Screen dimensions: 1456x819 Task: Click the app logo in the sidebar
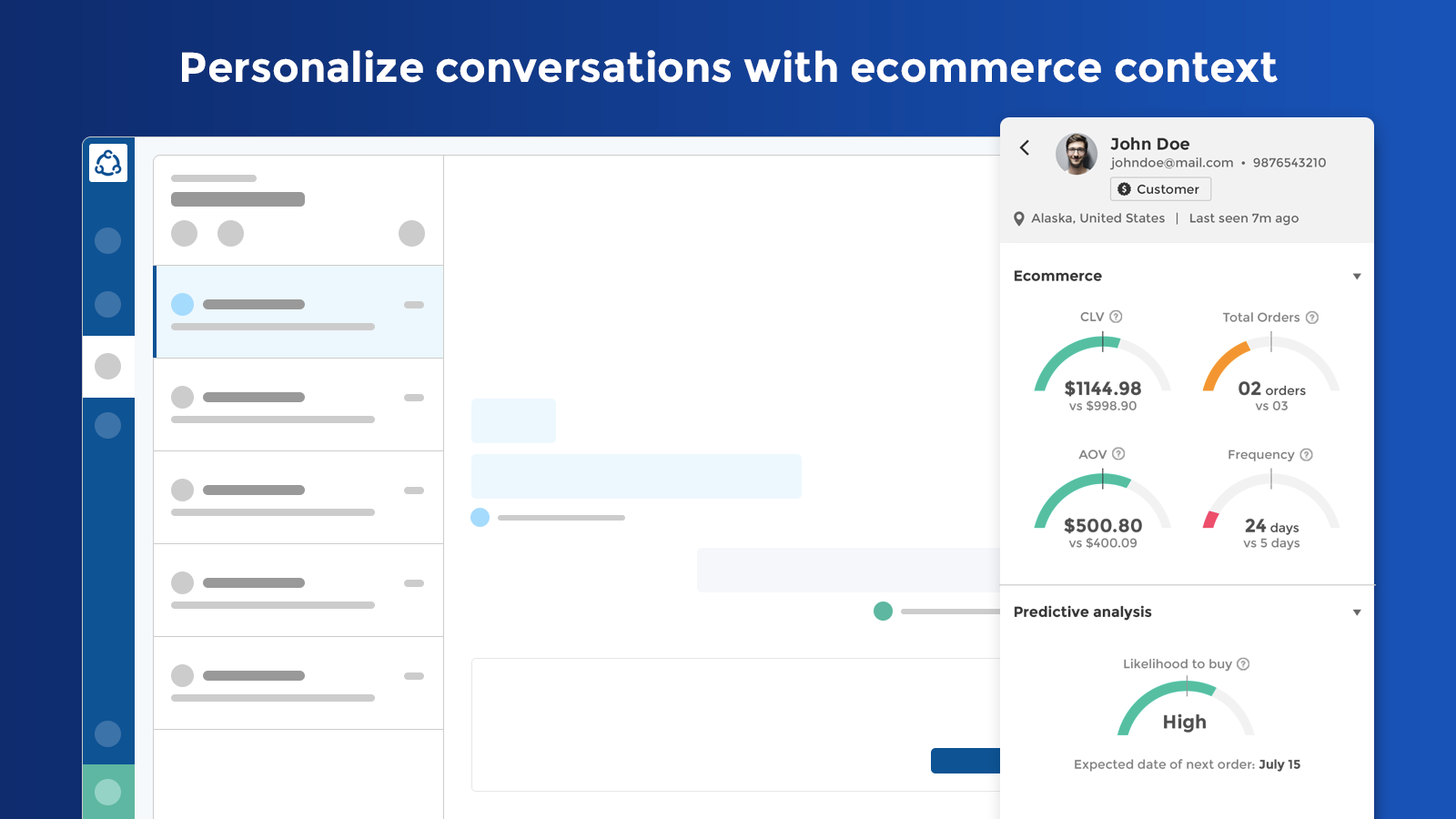pos(108,163)
